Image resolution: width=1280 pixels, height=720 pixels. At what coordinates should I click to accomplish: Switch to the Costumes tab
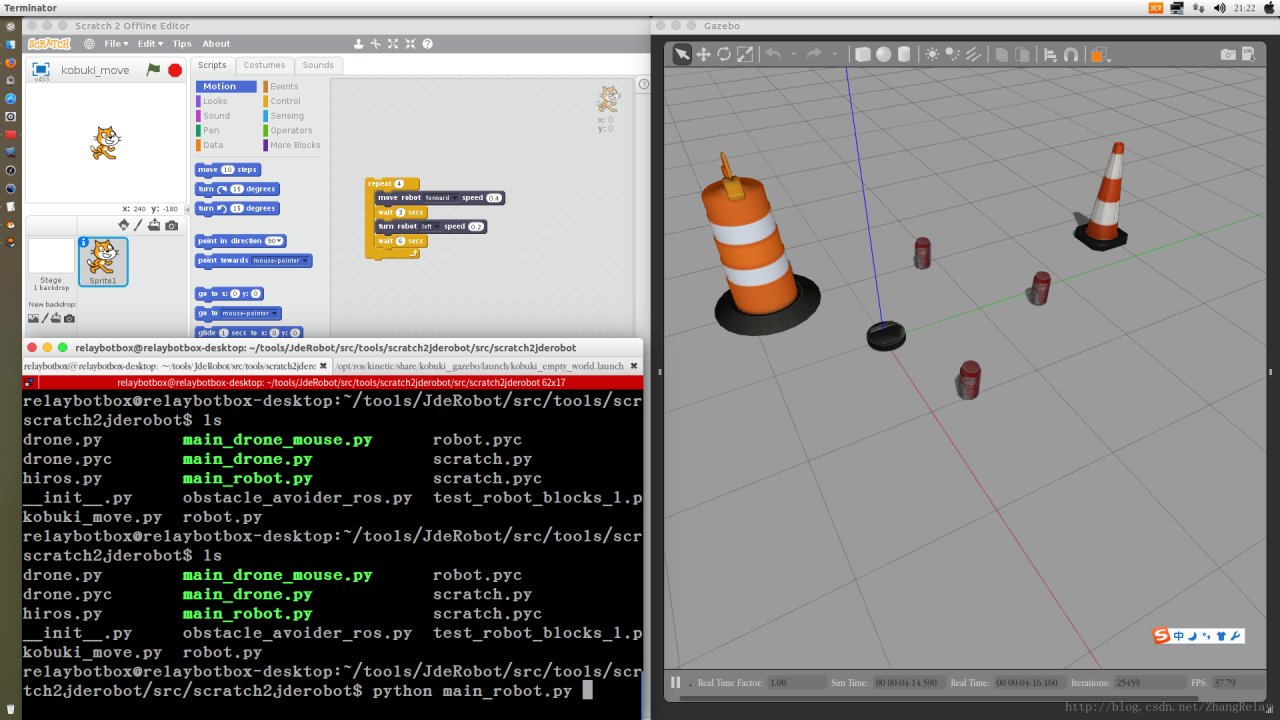(264, 65)
